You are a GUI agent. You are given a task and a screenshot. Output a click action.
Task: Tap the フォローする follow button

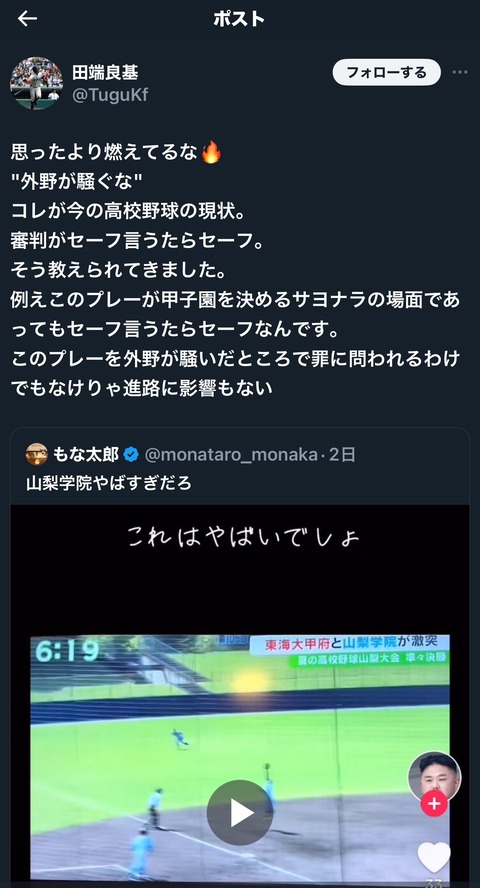tap(386, 72)
